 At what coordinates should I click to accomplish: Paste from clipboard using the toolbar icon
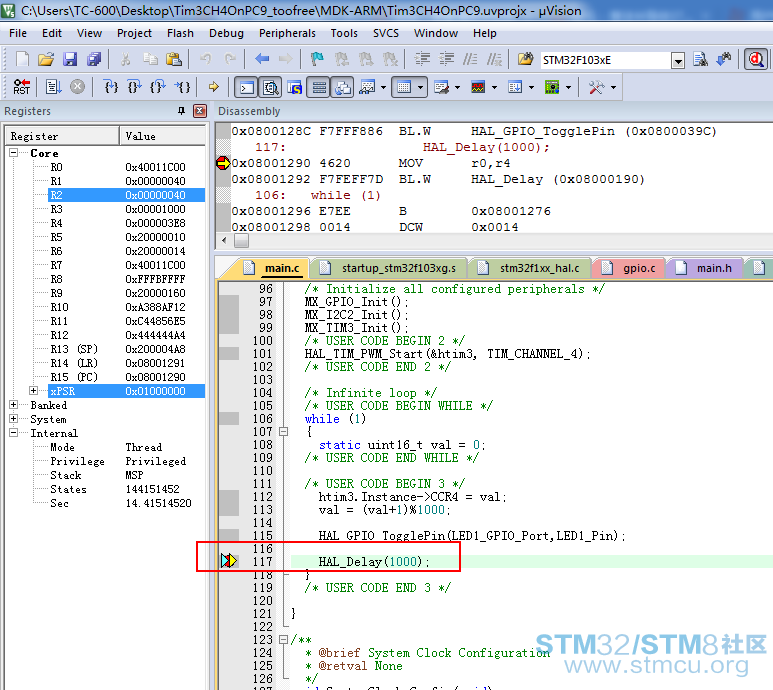[x=174, y=60]
